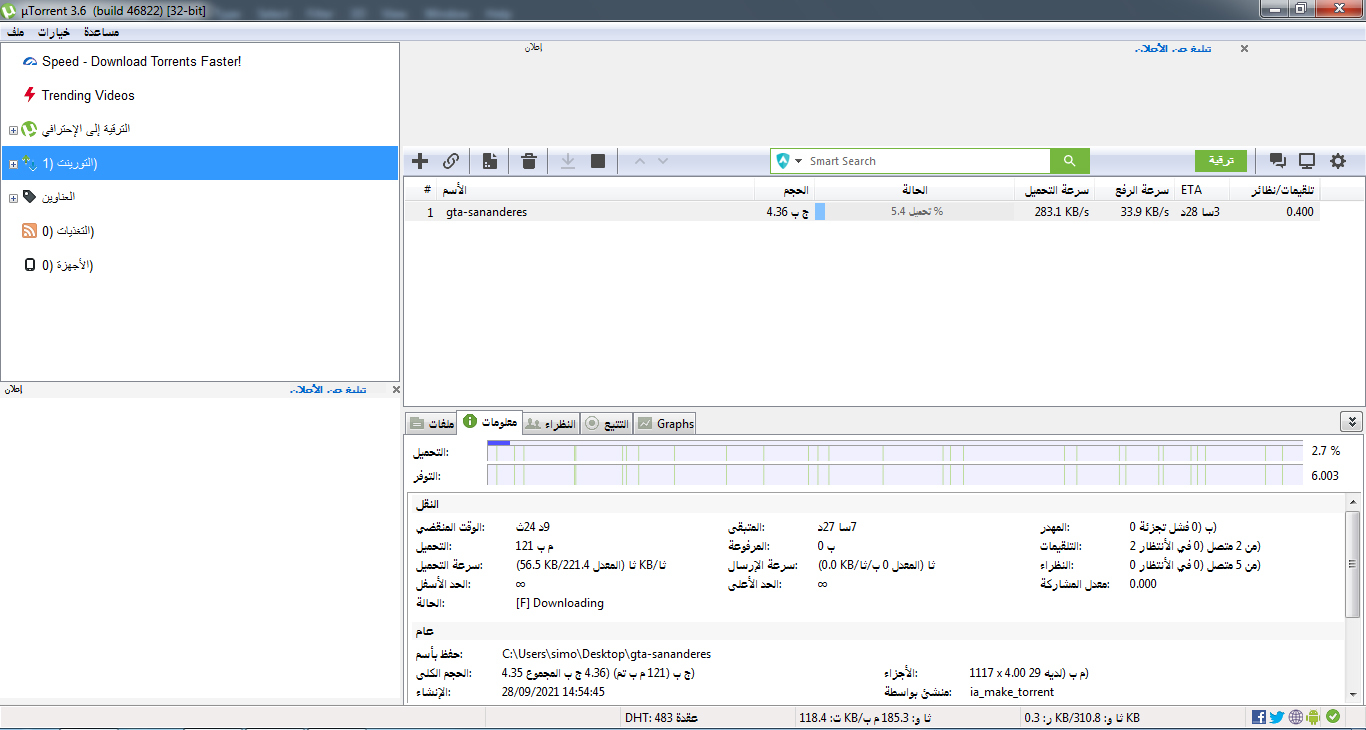Collapse the detail pane with double-chevron button

pyautogui.click(x=1351, y=422)
